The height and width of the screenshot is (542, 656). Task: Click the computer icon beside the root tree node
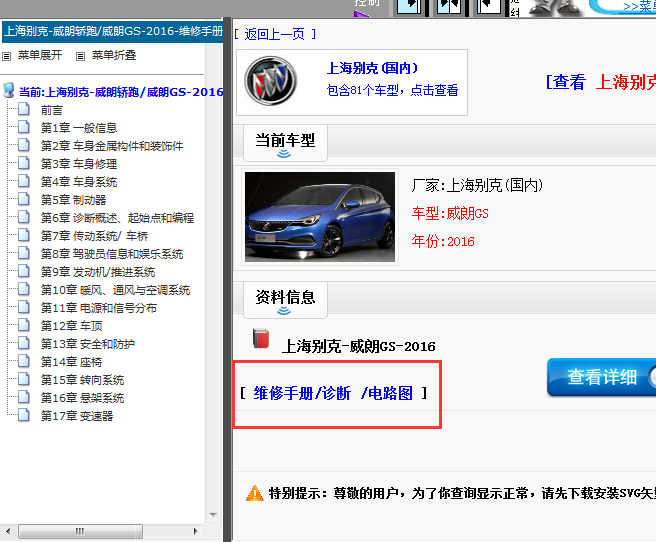pyautogui.click(x=8, y=90)
